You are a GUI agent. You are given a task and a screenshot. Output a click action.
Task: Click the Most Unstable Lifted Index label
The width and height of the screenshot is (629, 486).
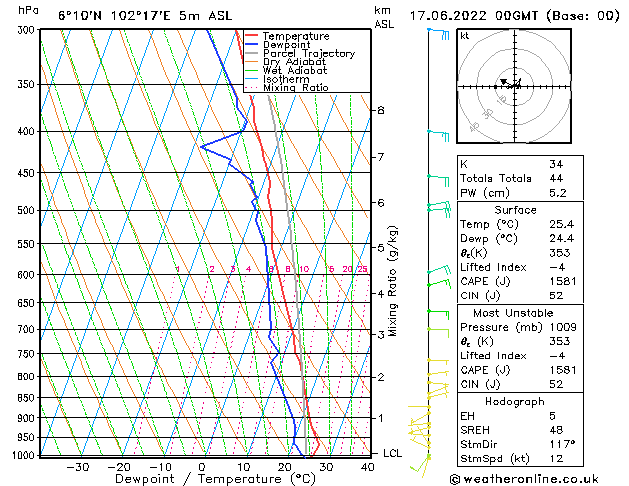(x=493, y=356)
